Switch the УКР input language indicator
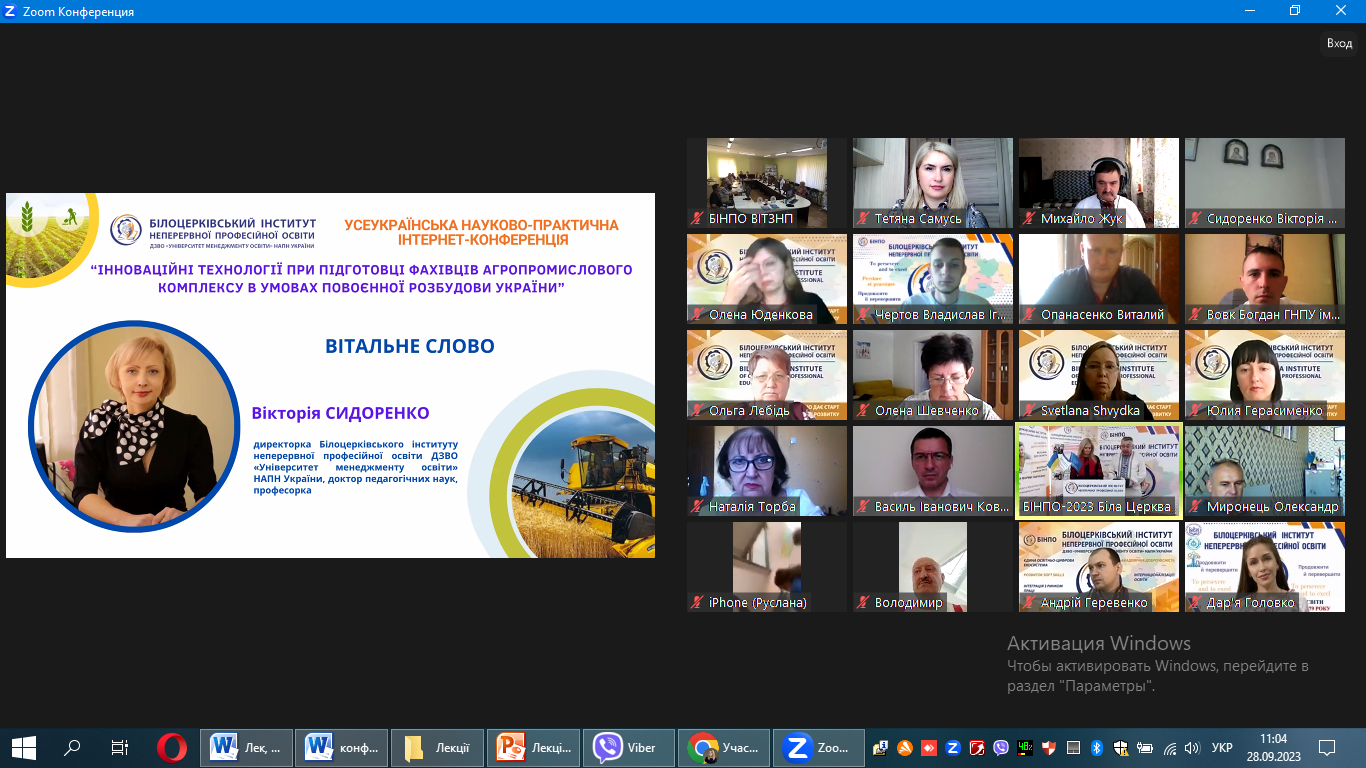 tap(1221, 748)
